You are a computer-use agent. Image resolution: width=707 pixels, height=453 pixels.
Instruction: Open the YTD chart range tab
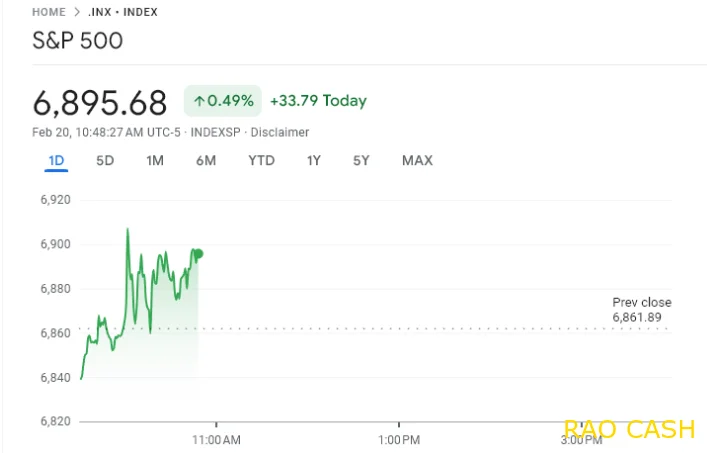tap(262, 160)
